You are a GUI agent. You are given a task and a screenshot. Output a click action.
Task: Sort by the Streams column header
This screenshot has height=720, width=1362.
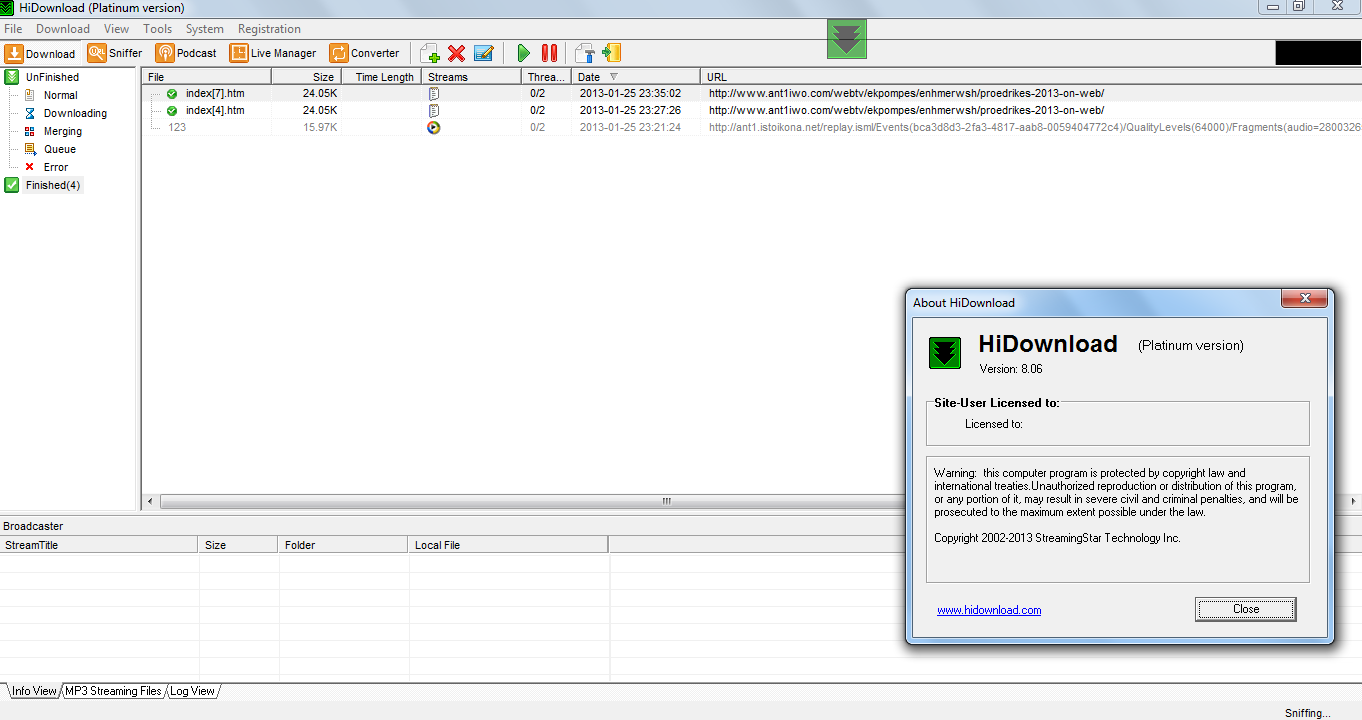(x=471, y=77)
